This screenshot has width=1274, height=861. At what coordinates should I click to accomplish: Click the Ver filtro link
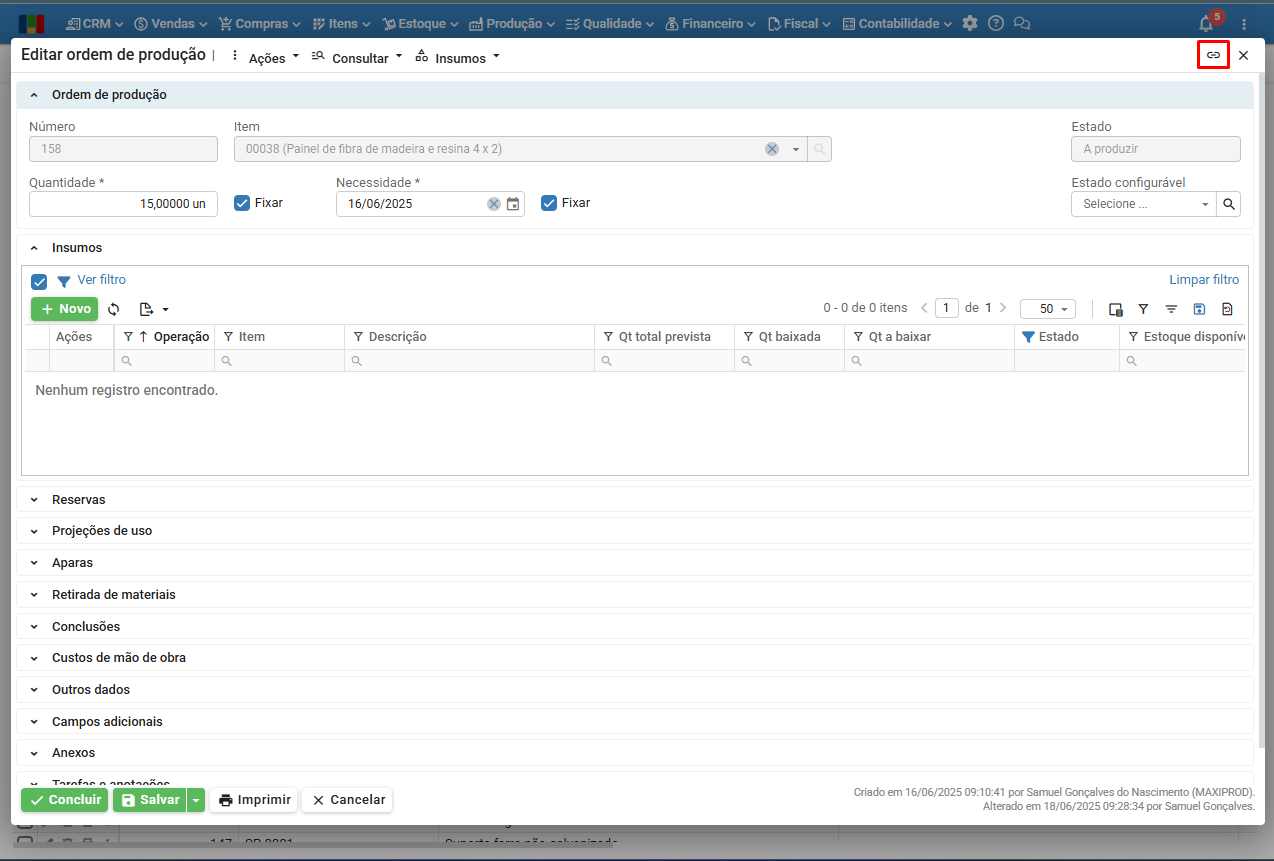pyautogui.click(x=102, y=280)
